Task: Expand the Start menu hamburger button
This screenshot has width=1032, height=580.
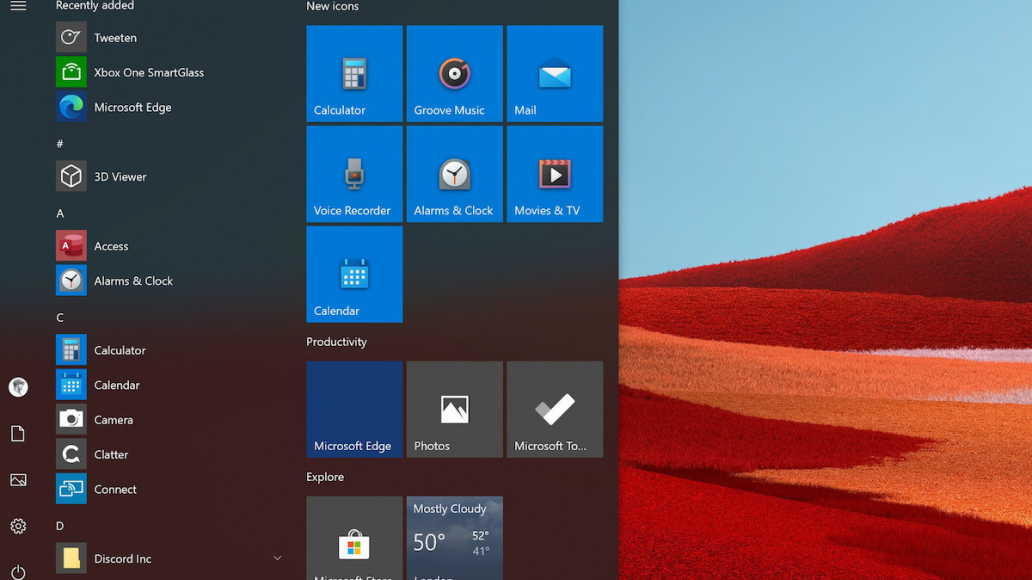Action: pyautogui.click(x=18, y=6)
